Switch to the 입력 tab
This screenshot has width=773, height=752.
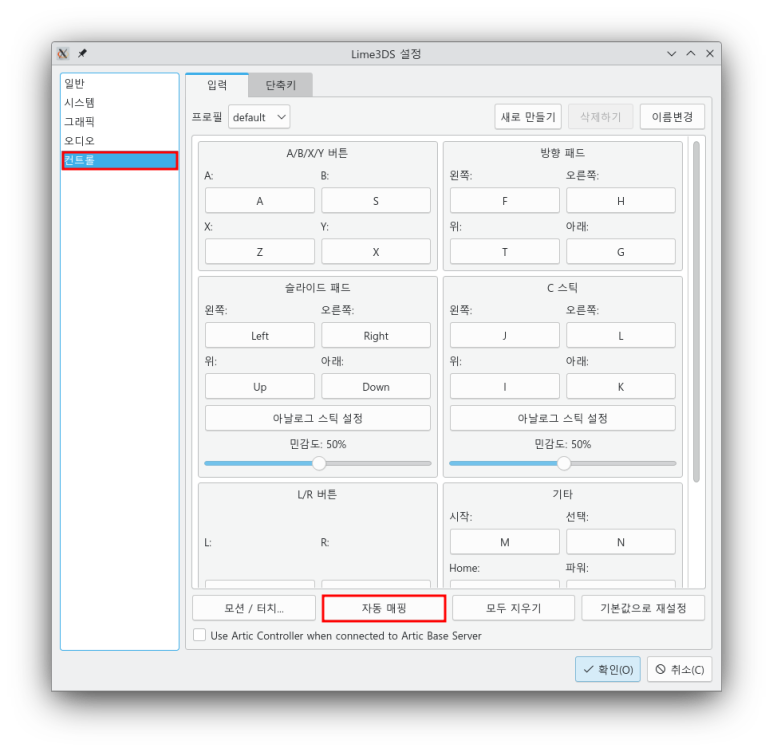217,85
